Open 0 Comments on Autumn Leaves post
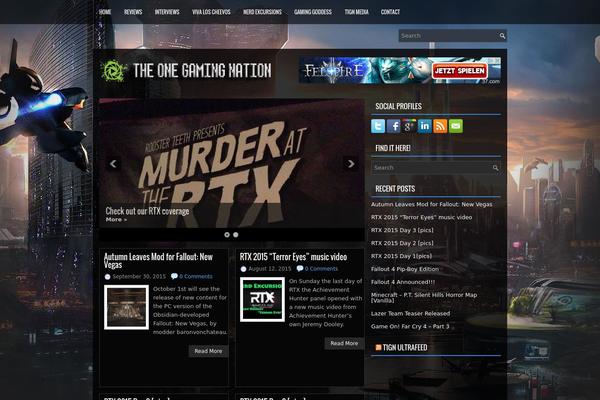Viewport: 600px width, 400px height. point(196,276)
